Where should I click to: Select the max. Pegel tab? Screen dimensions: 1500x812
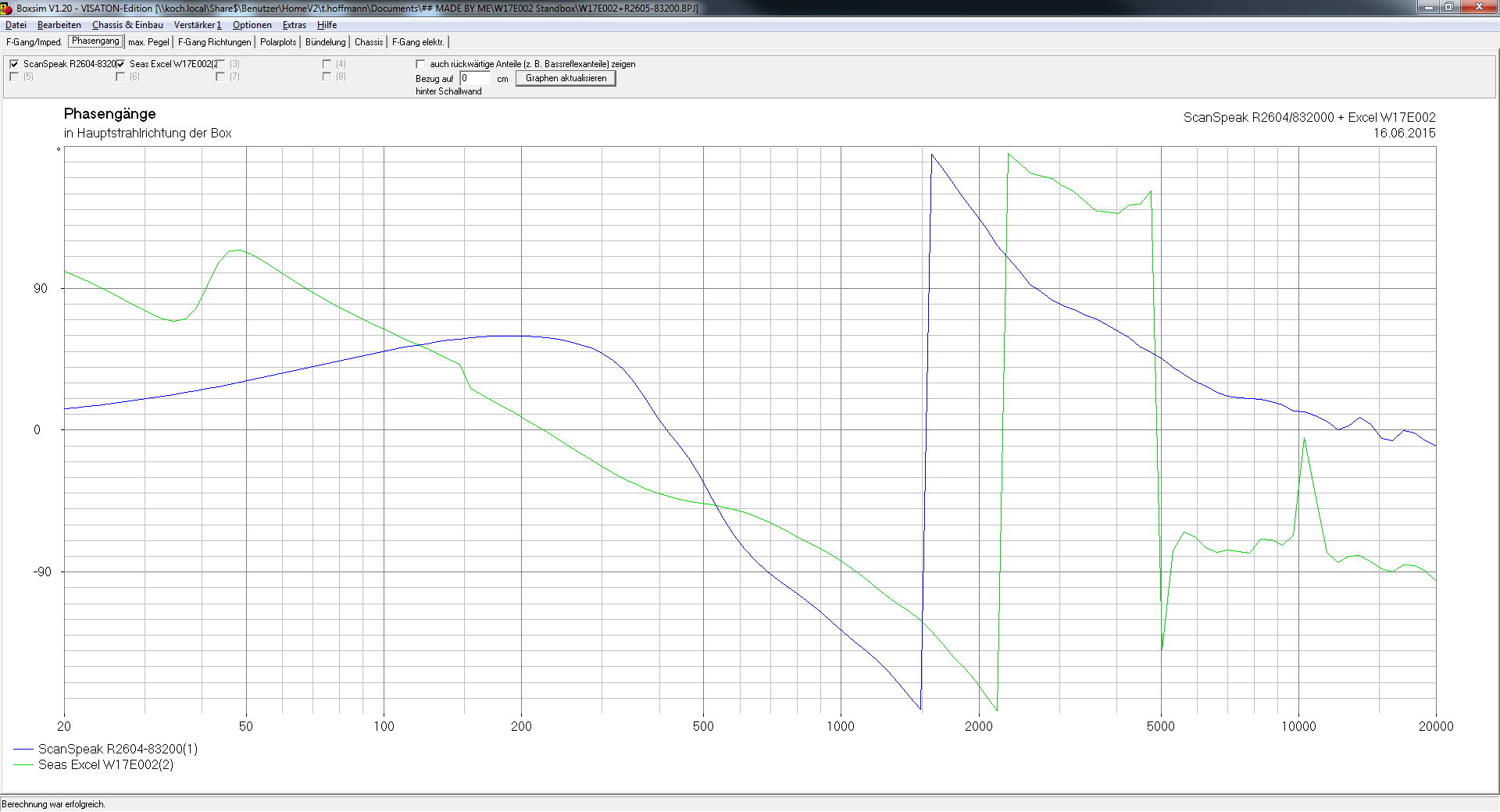coord(148,42)
